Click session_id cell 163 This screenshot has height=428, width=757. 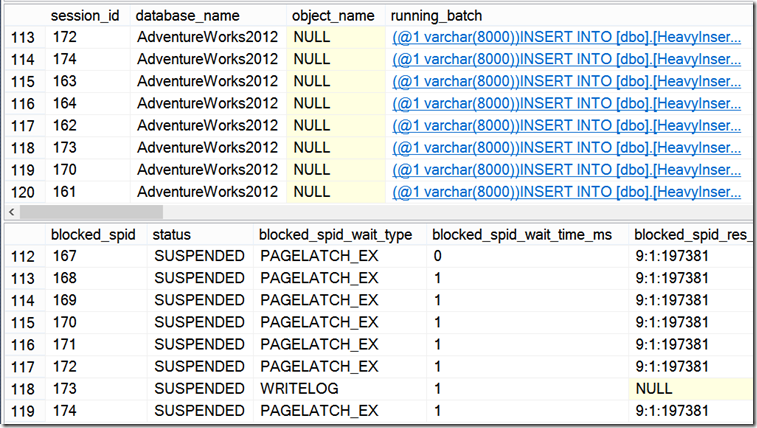click(x=87, y=82)
